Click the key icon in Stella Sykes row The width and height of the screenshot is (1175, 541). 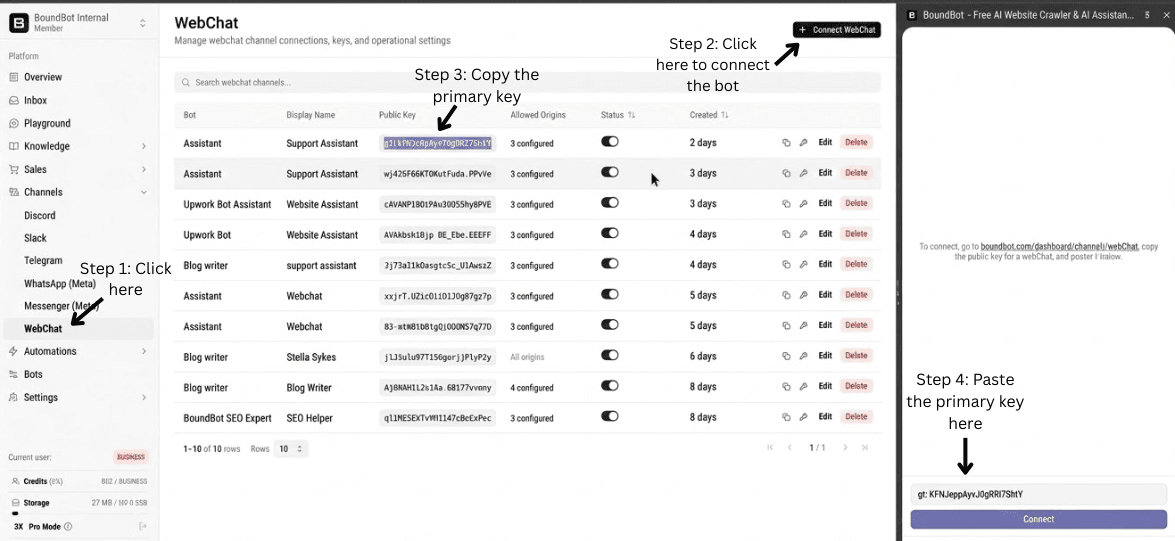[x=803, y=356]
